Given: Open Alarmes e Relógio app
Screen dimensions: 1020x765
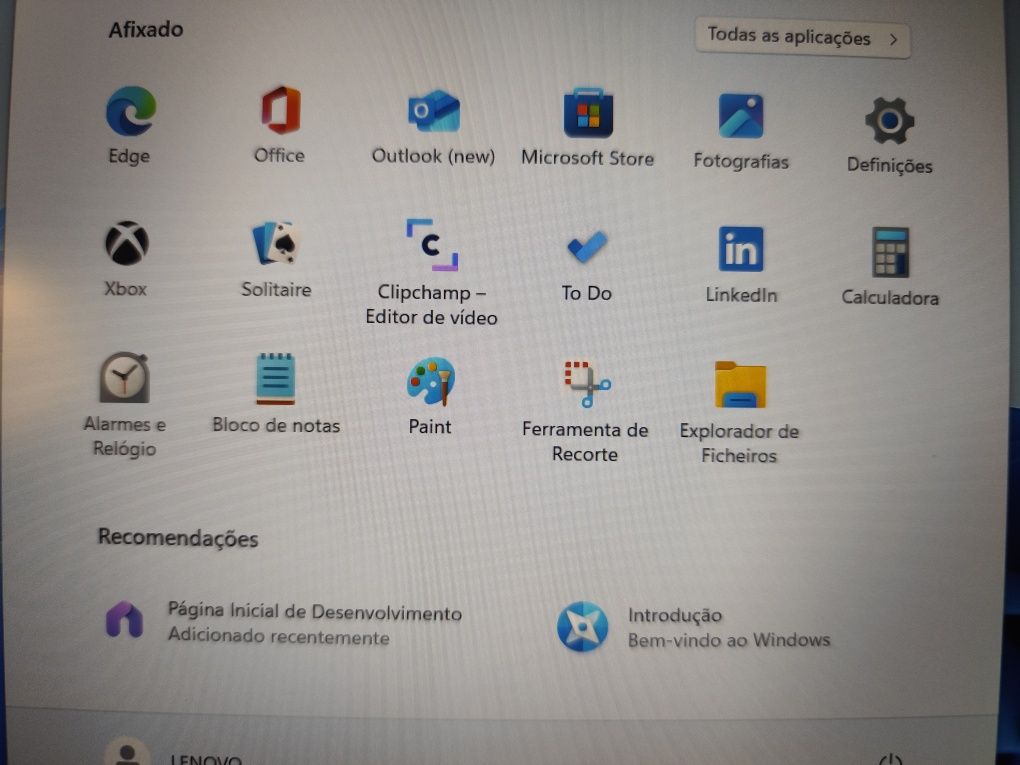Looking at the screenshot, I should [x=124, y=377].
